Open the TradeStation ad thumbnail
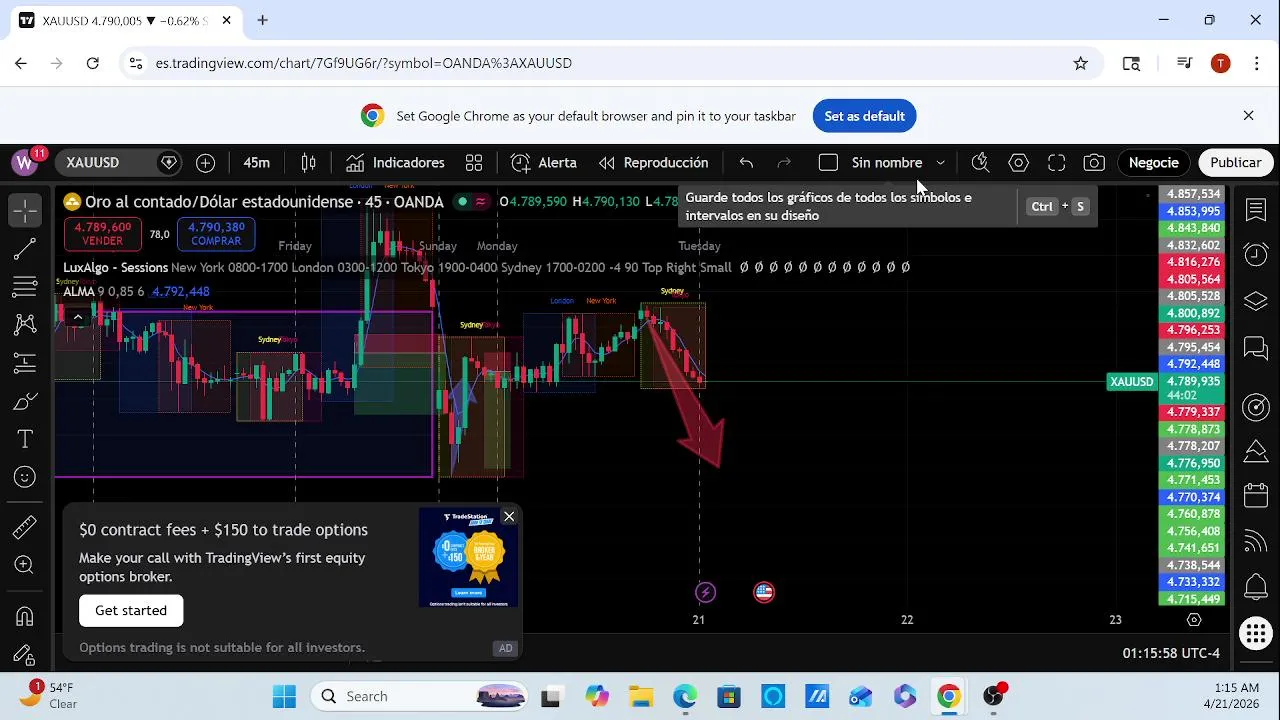The height and width of the screenshot is (720, 1280). 468,557
